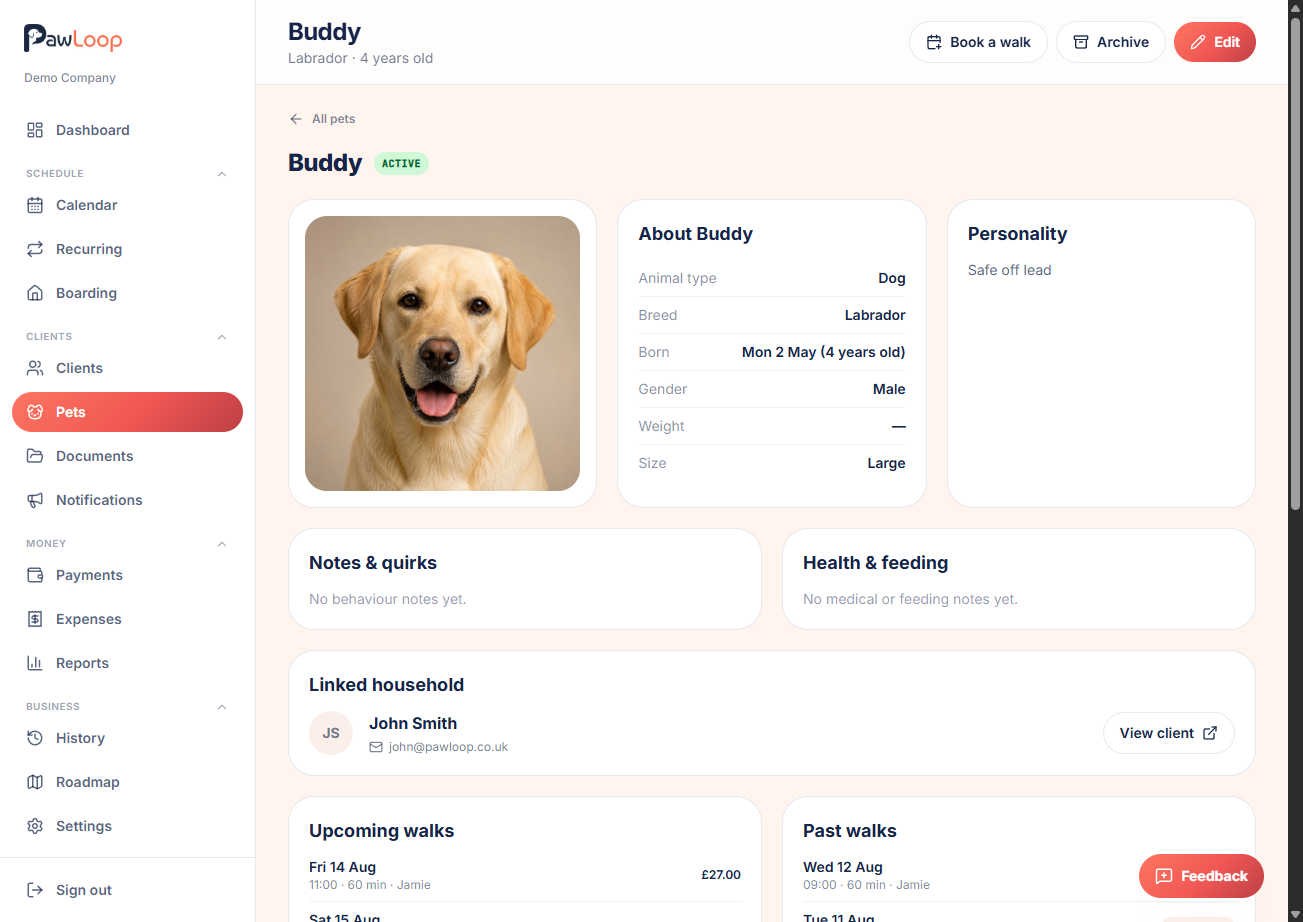
Task: Collapse the Business sidebar section
Action: point(222,707)
